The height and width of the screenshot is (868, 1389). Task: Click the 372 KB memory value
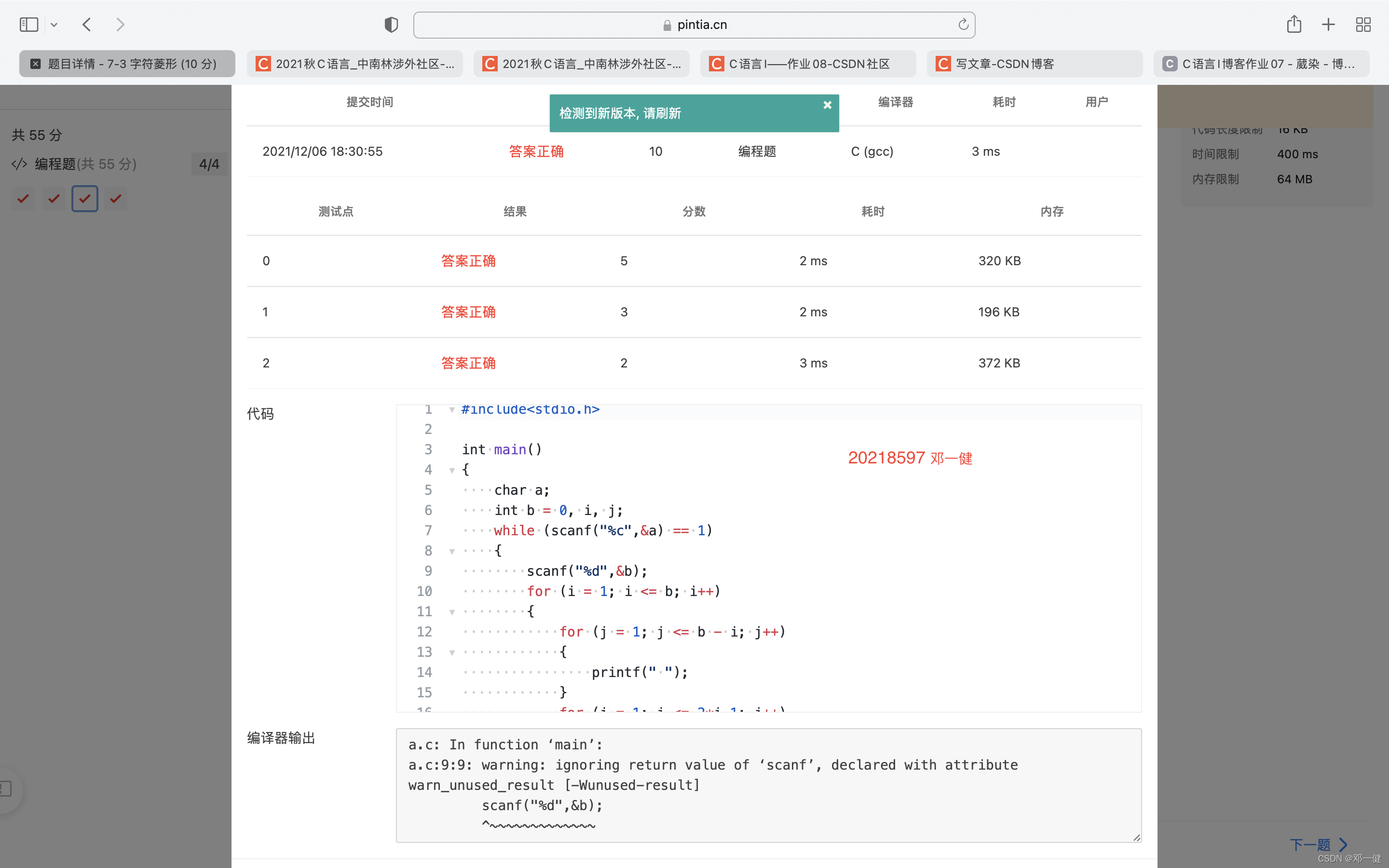(x=999, y=363)
